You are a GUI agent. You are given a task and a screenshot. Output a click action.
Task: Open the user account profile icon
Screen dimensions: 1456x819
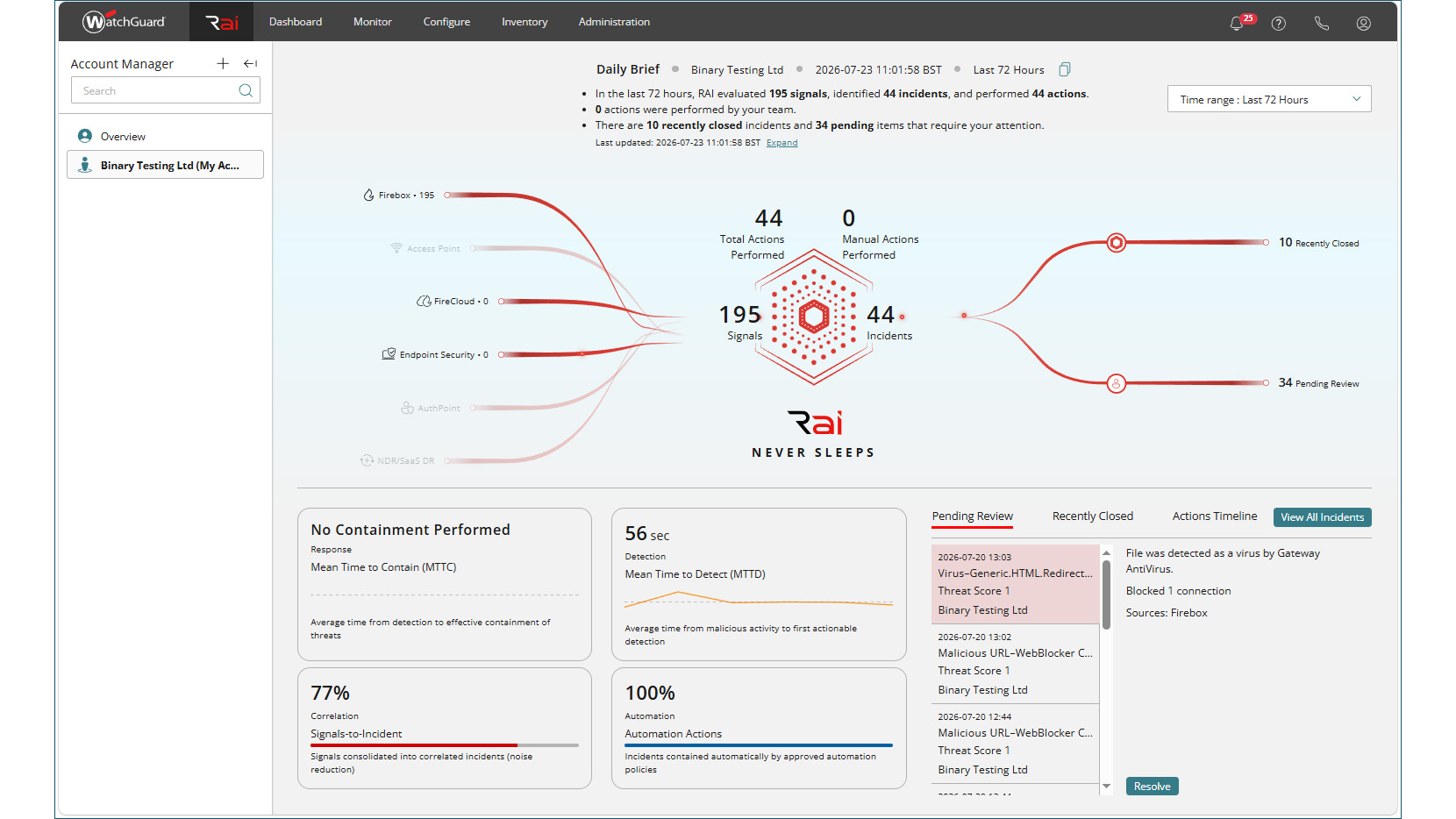click(1364, 24)
